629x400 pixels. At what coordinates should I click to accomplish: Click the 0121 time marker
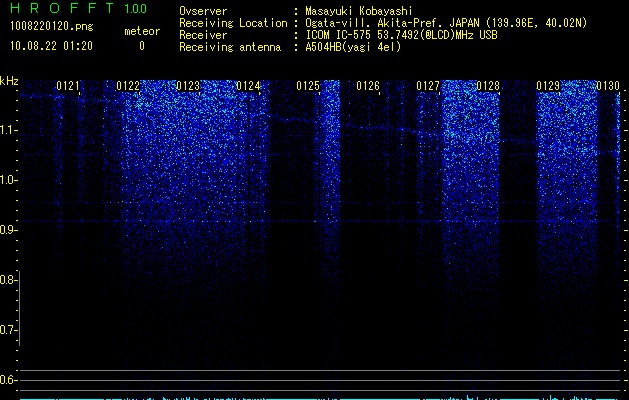pyautogui.click(x=68, y=86)
